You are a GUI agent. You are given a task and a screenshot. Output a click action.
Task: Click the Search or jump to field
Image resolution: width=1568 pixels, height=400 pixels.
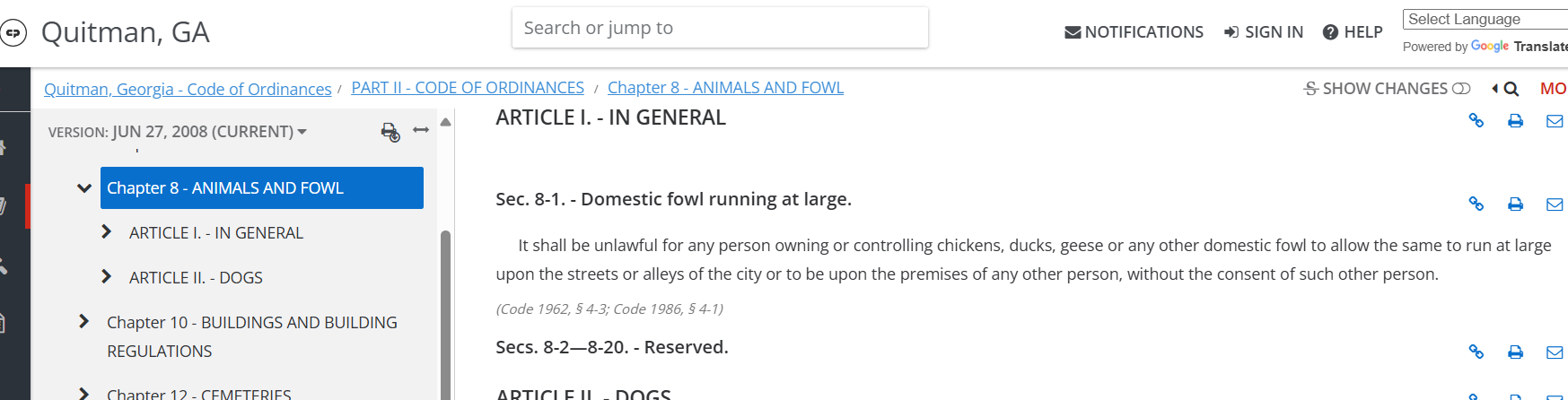(x=720, y=28)
